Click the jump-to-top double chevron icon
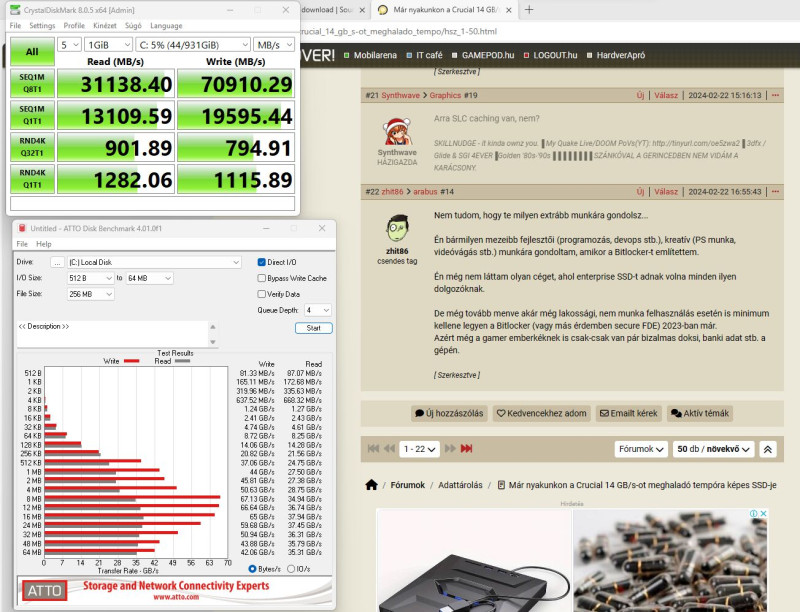The image size is (800, 612). pos(768,449)
